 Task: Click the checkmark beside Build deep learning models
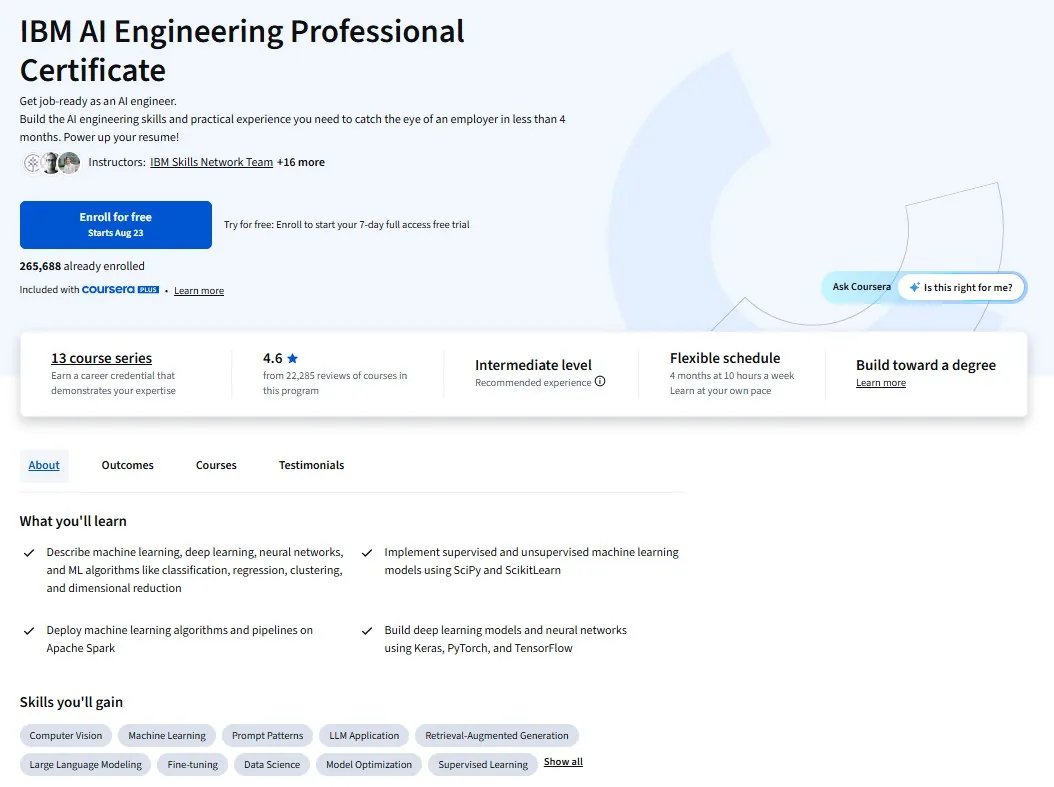click(367, 631)
